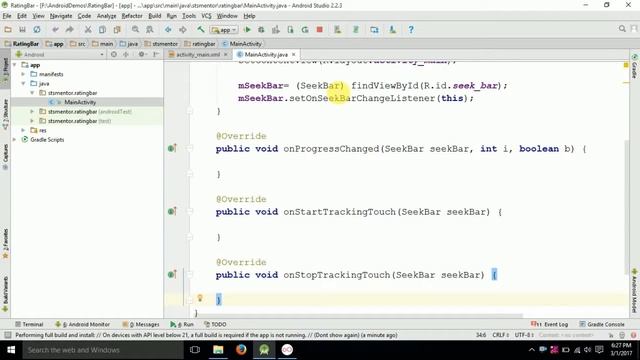The height and width of the screenshot is (360, 640).
Task: Click gutter override icon beside onStopTrackingTouch
Action: [x=172, y=274]
